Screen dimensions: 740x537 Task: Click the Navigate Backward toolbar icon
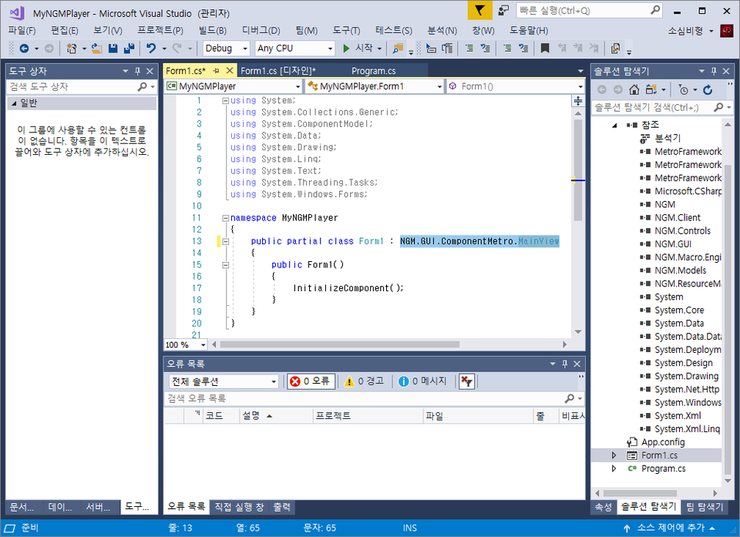24,48
